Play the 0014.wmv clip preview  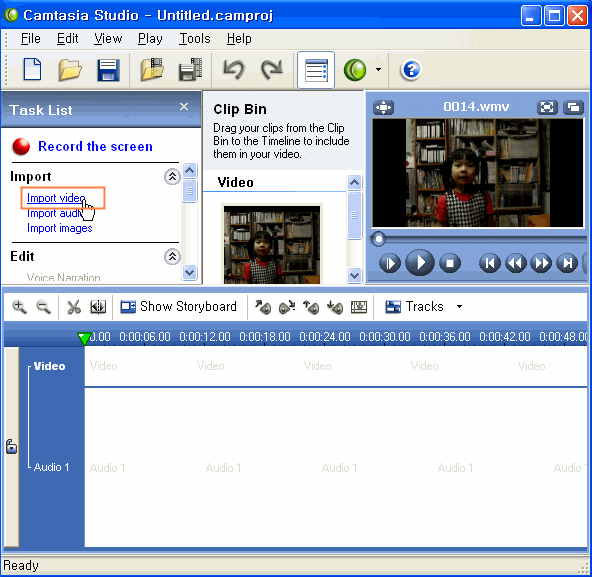coord(419,262)
